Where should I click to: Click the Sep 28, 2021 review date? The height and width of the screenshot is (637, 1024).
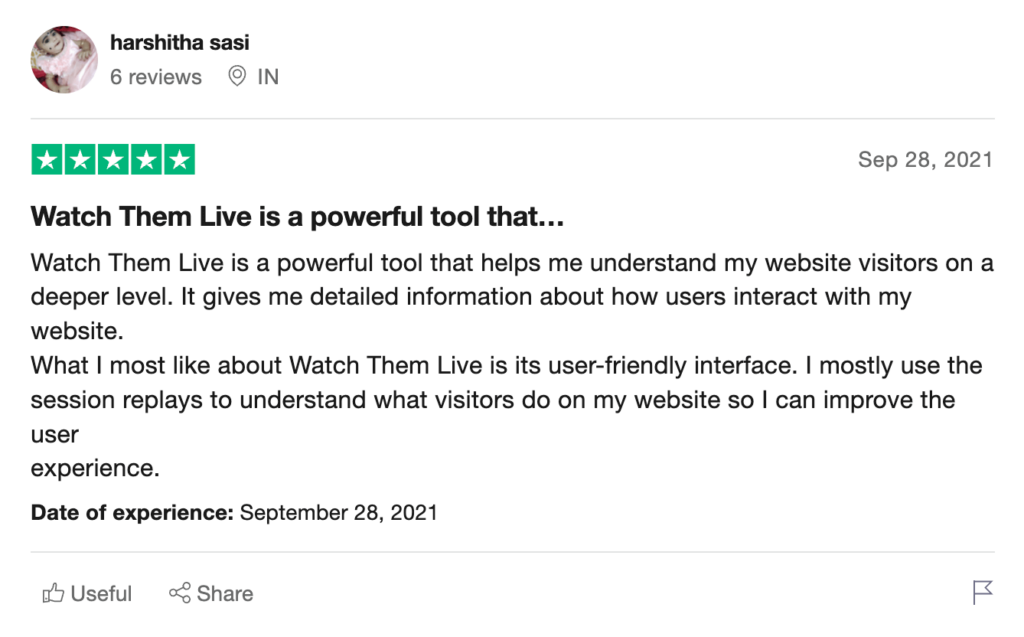(x=925, y=159)
